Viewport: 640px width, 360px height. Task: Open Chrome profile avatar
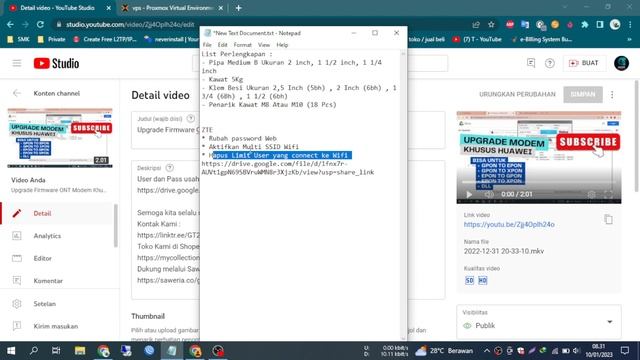click(615, 24)
